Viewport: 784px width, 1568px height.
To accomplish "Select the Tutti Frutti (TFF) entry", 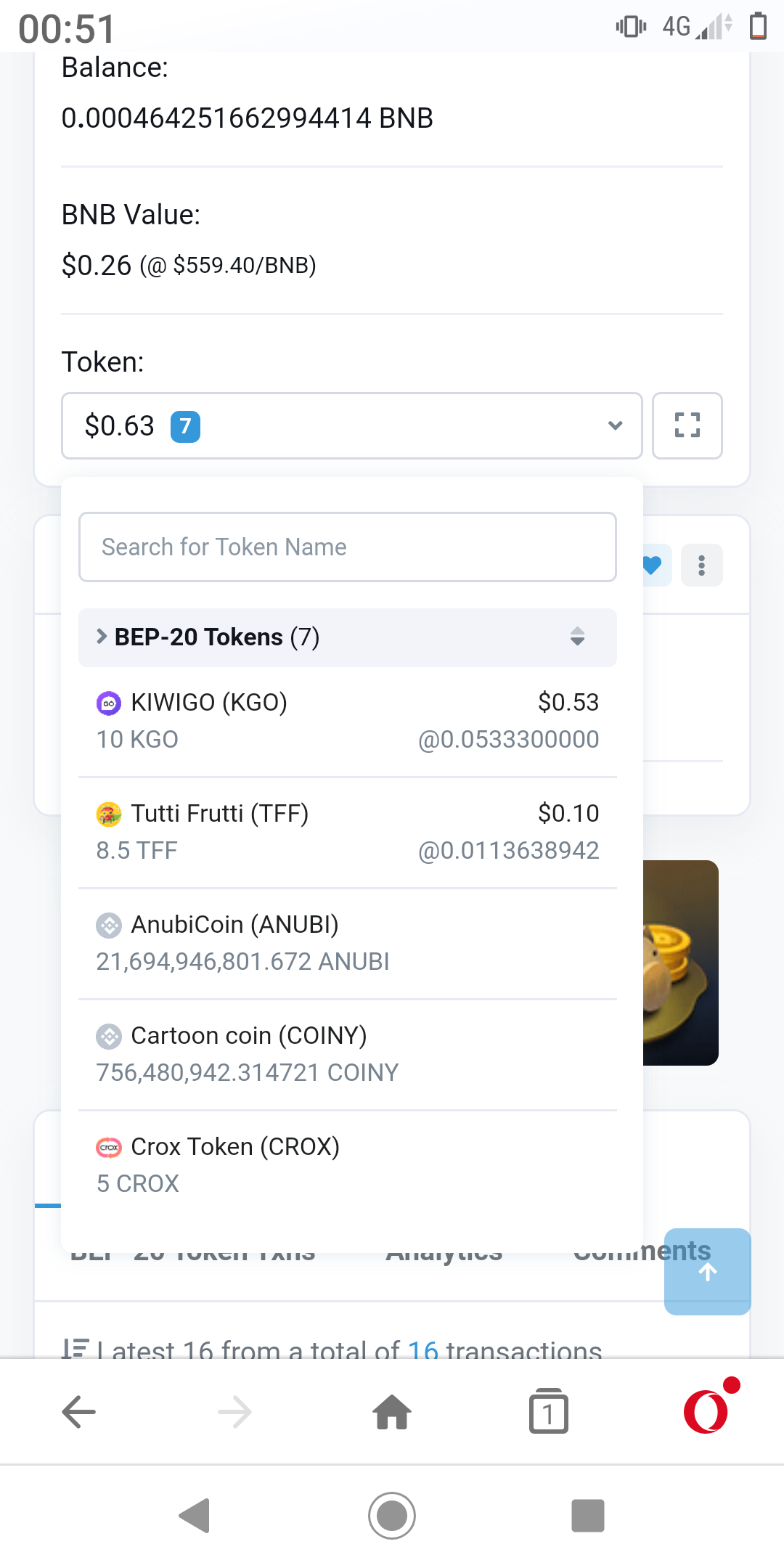I will pyautogui.click(x=348, y=832).
